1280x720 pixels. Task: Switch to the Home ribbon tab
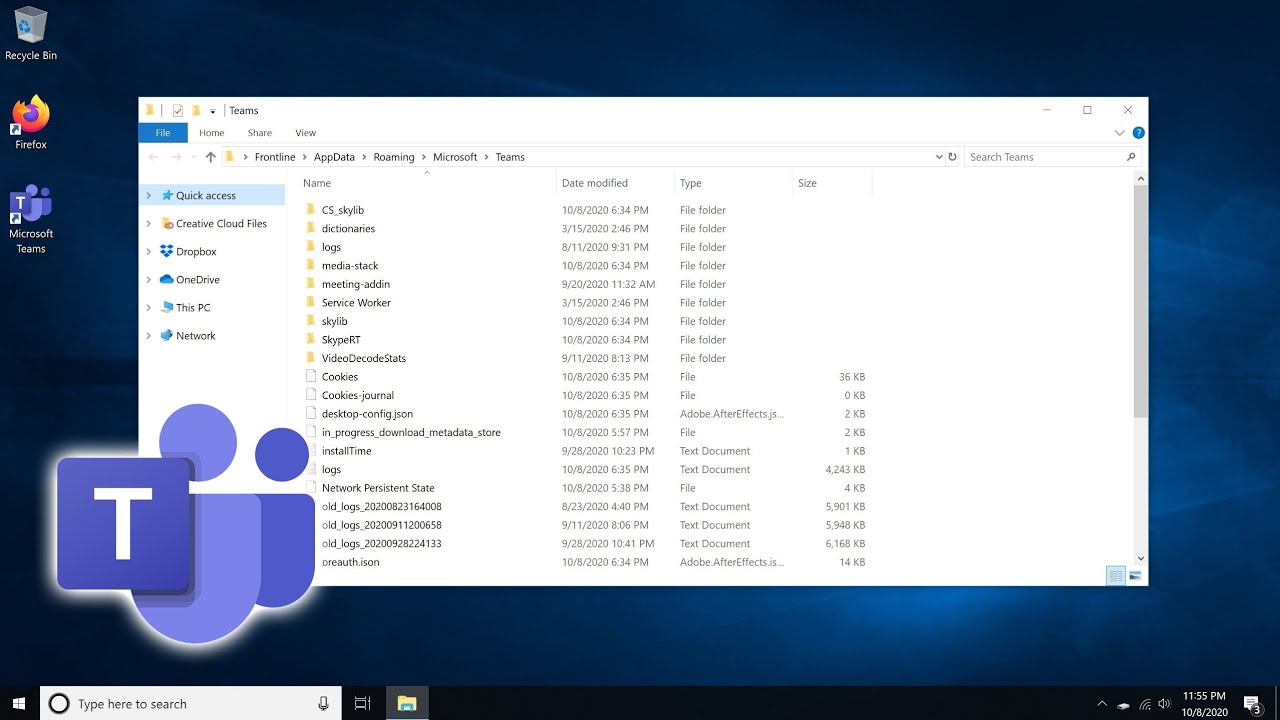tap(211, 133)
